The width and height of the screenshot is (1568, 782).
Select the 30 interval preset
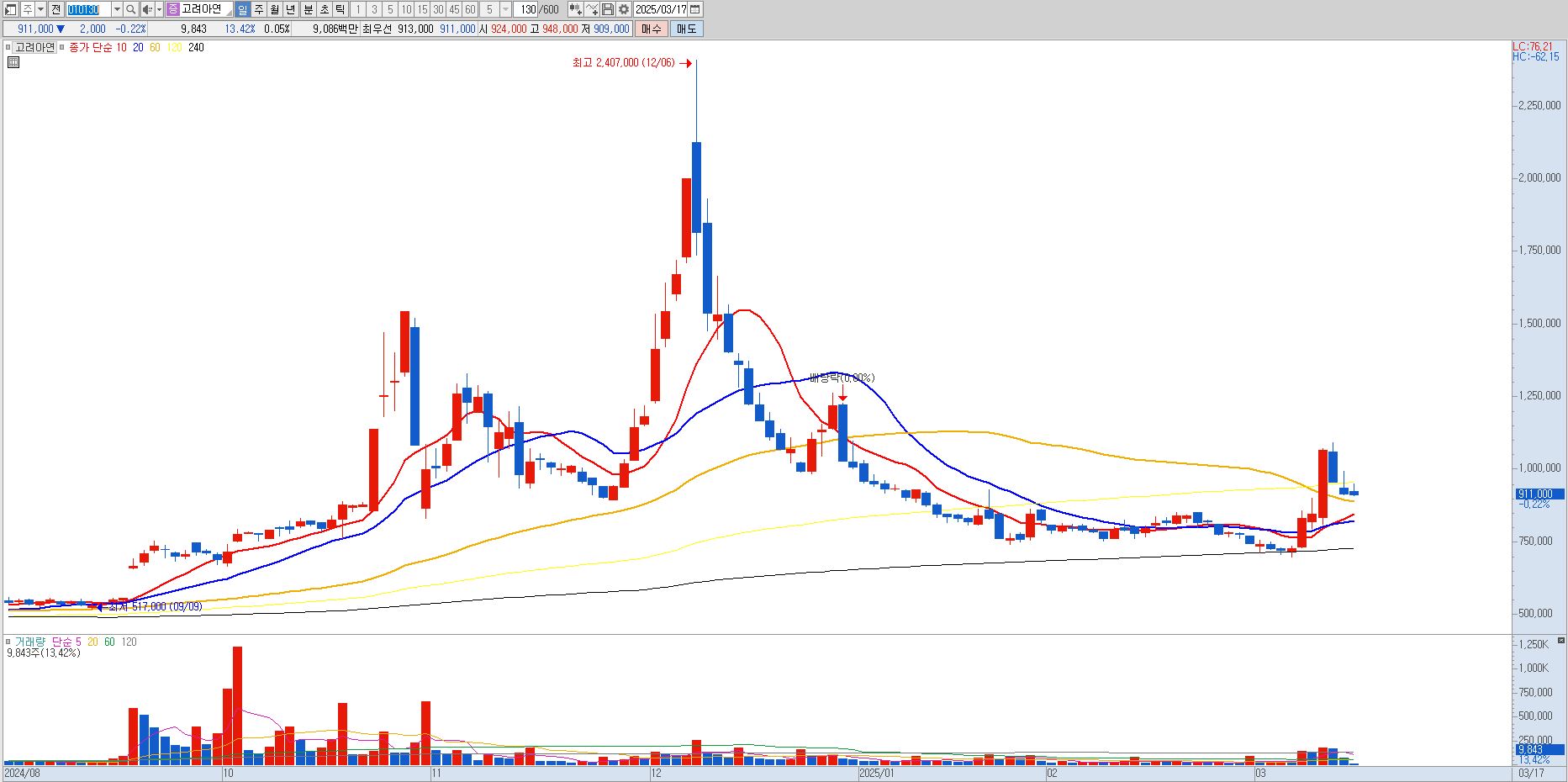438,9
